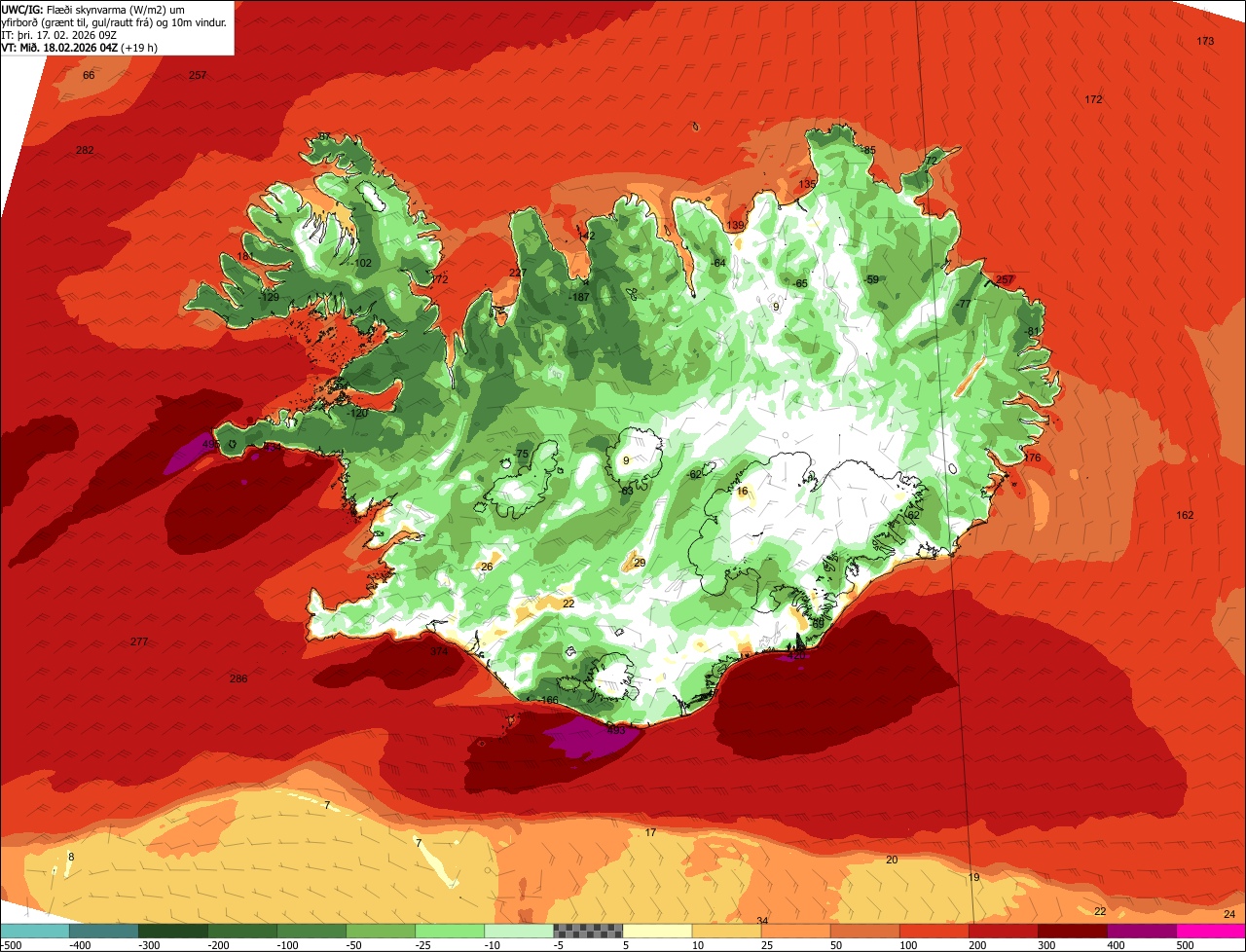
Task: Click the map value 19
Action: [973, 877]
